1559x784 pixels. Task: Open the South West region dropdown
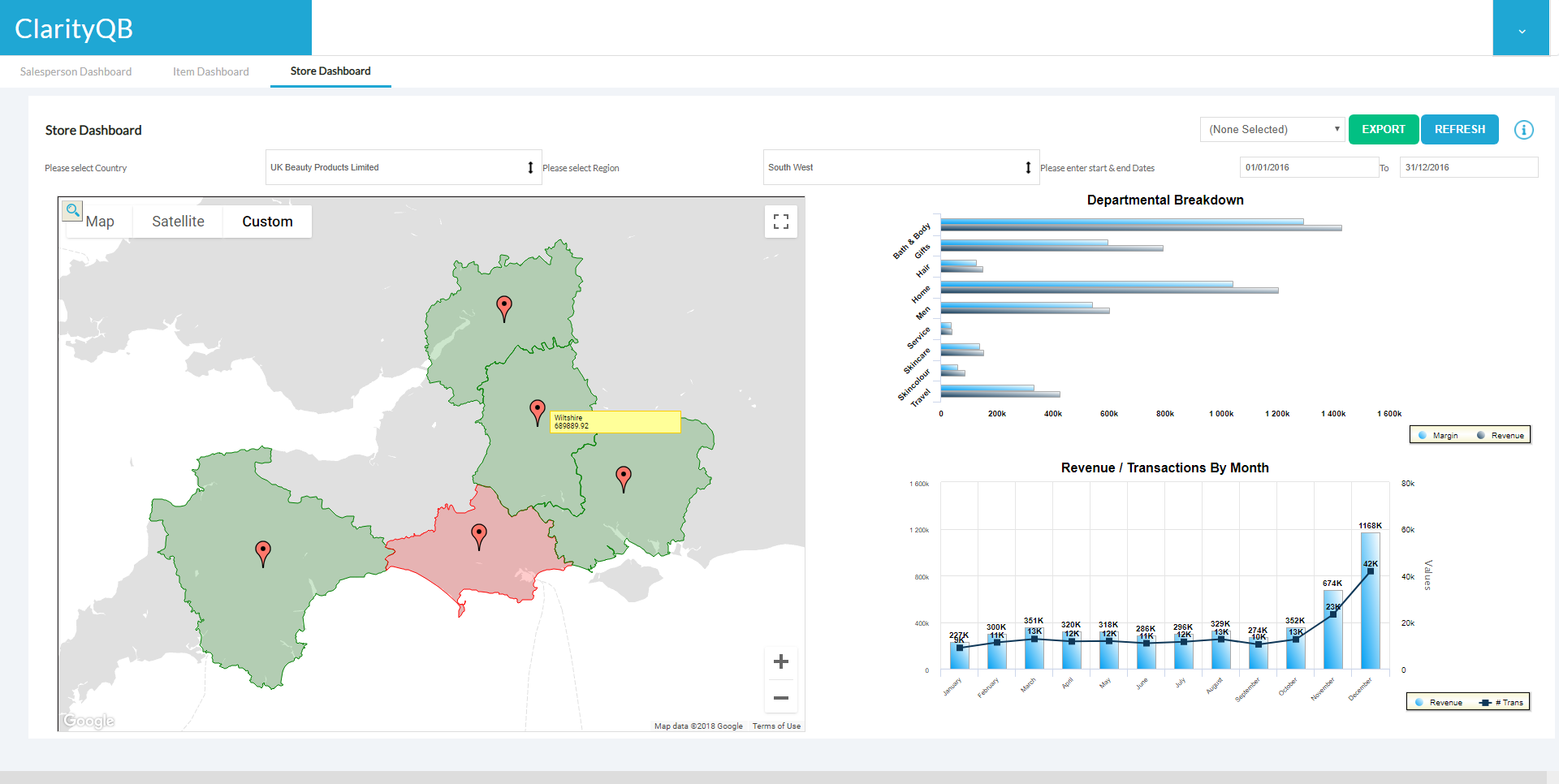tap(900, 167)
